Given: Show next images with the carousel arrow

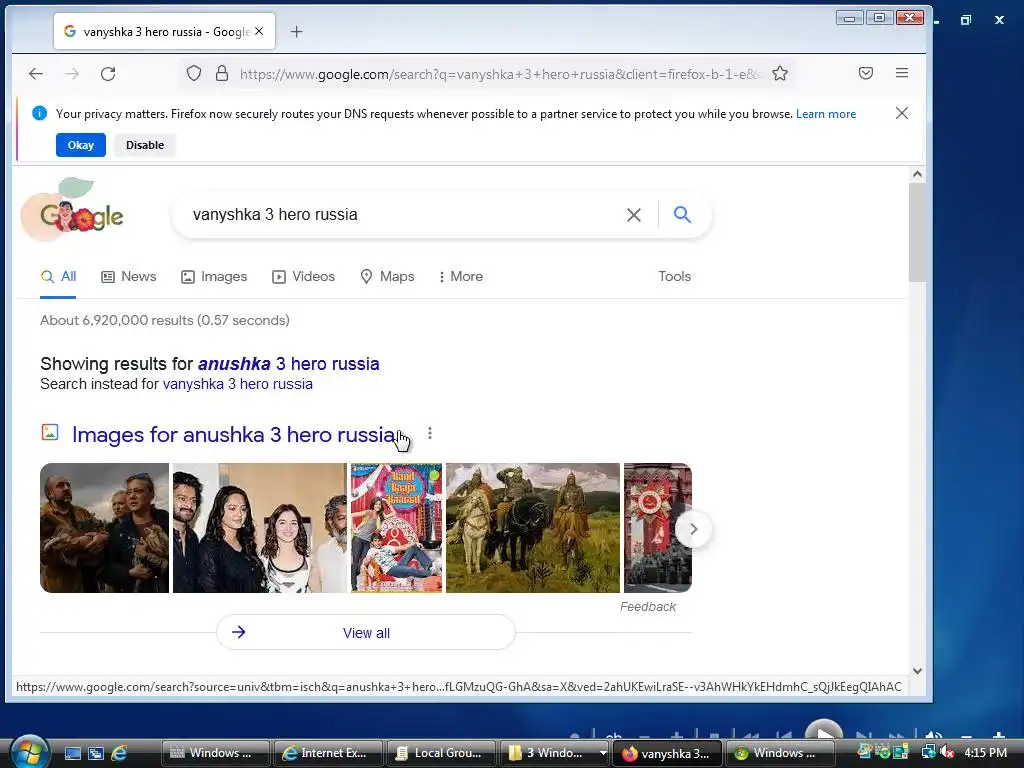Looking at the screenshot, I should tap(694, 529).
